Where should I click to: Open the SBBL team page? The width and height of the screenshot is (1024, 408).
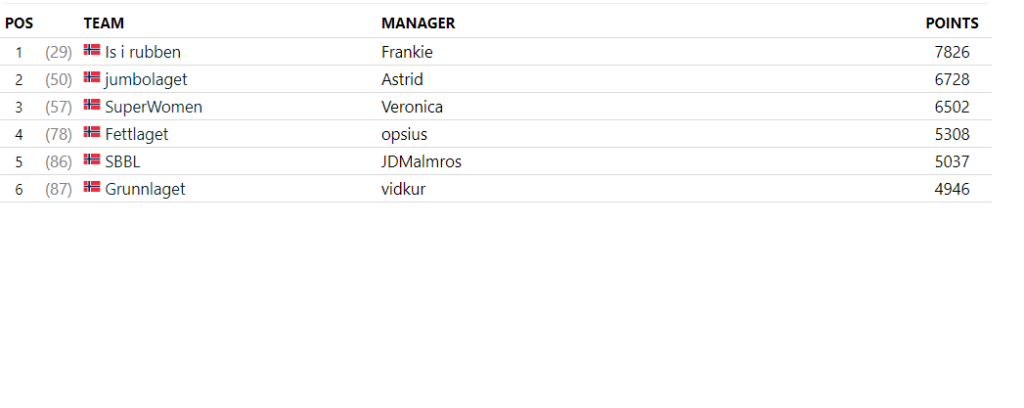123,162
